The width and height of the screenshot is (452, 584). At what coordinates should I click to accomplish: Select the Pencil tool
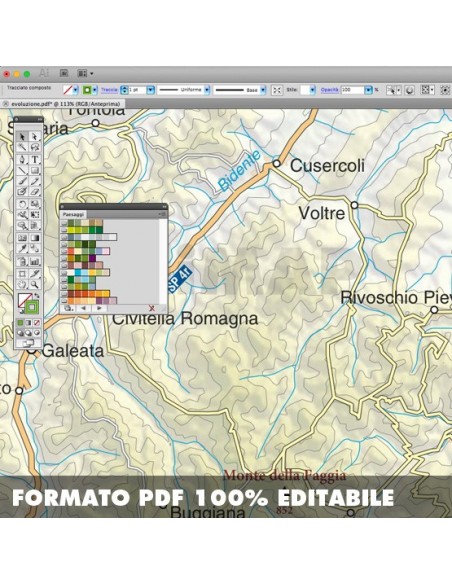[35, 181]
